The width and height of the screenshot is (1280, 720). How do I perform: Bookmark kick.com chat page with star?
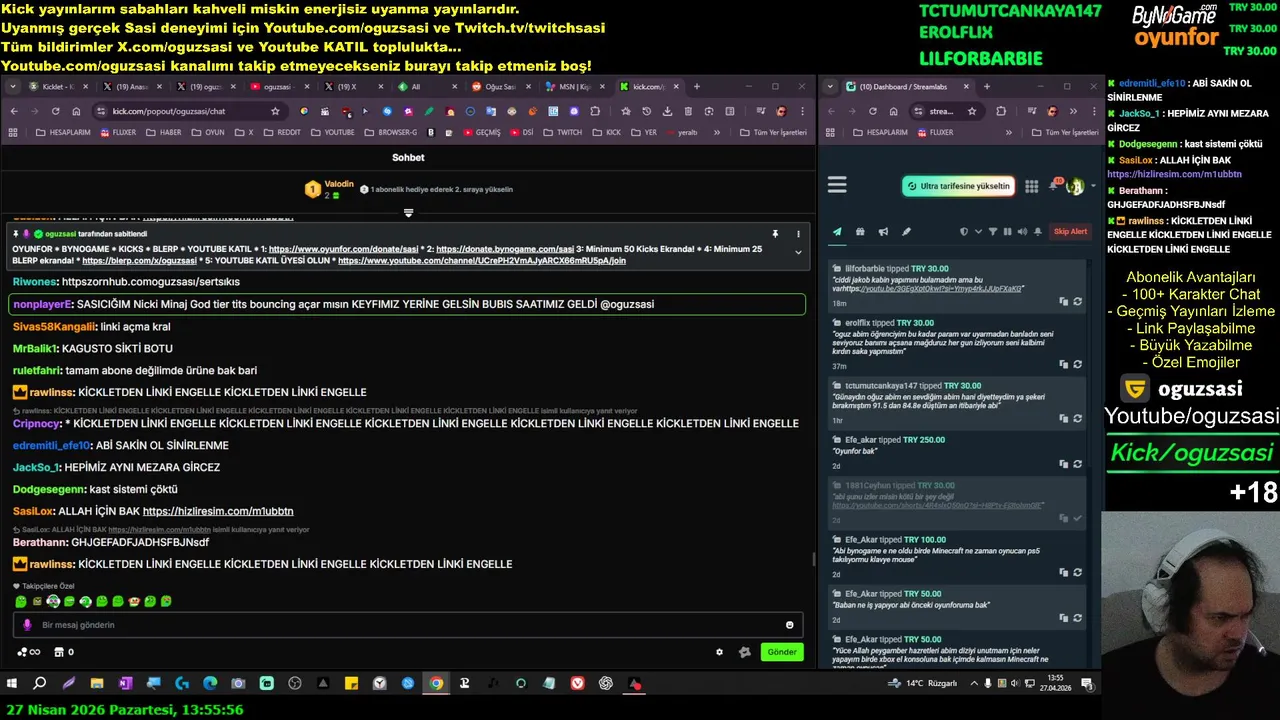[x=275, y=111]
